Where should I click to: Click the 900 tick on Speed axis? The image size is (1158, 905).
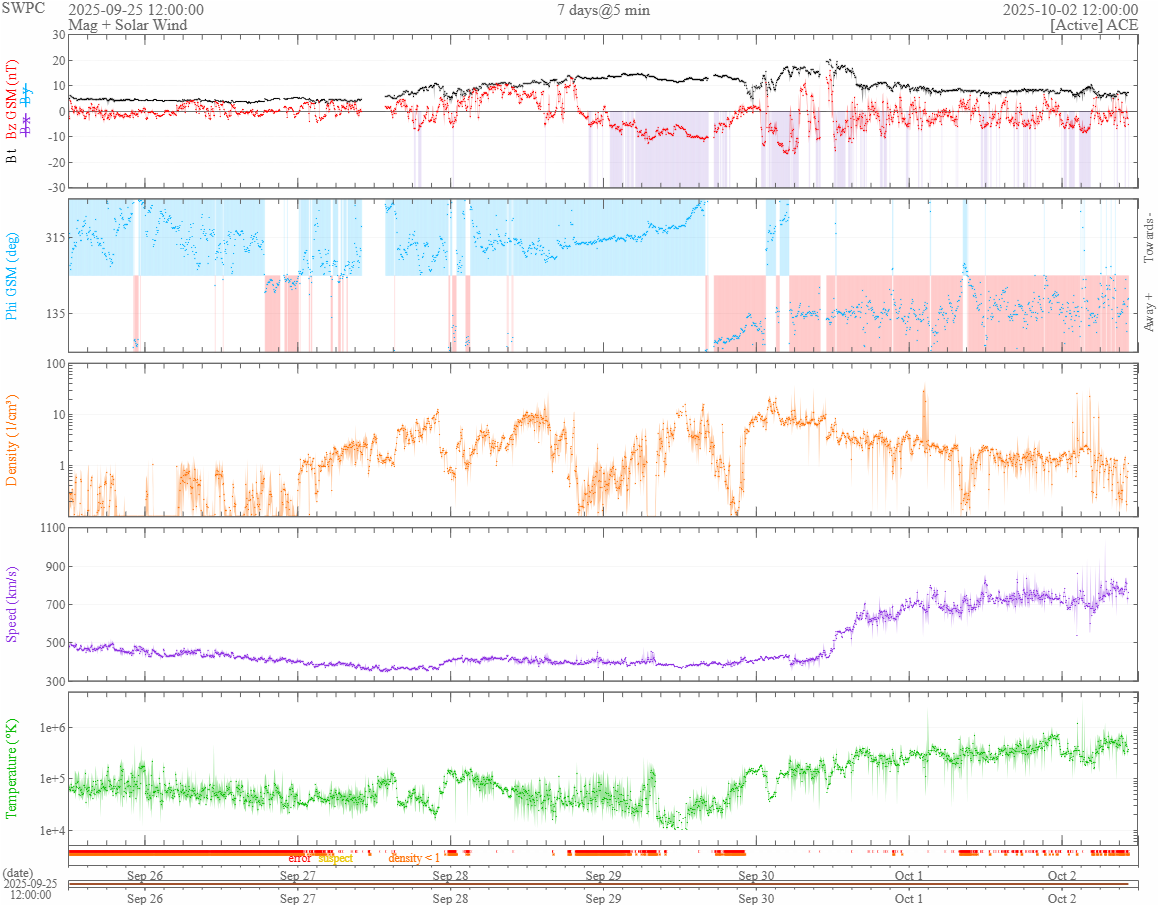pyautogui.click(x=55, y=567)
